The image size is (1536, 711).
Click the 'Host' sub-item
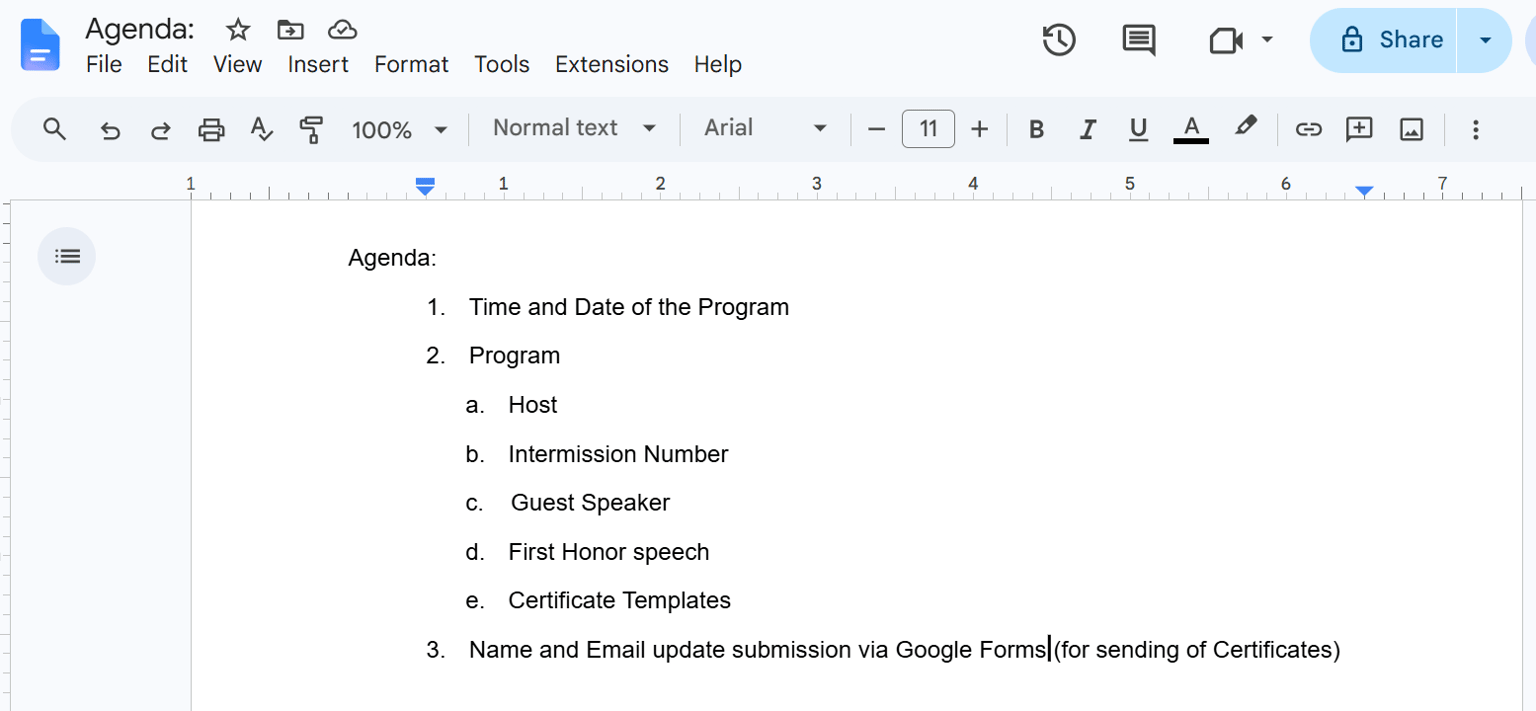pos(532,405)
